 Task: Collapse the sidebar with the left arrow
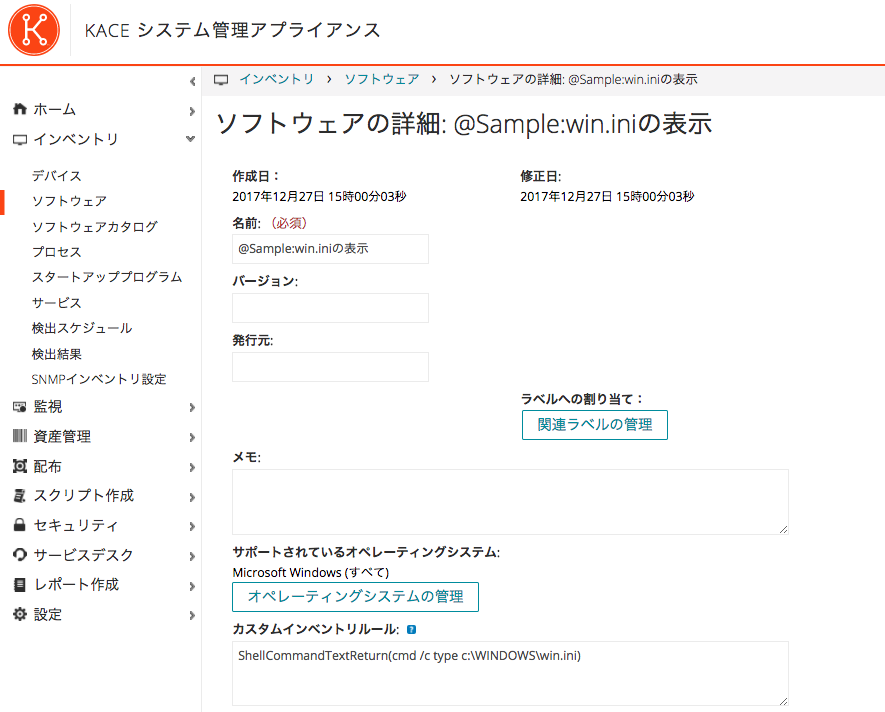pyautogui.click(x=192, y=81)
